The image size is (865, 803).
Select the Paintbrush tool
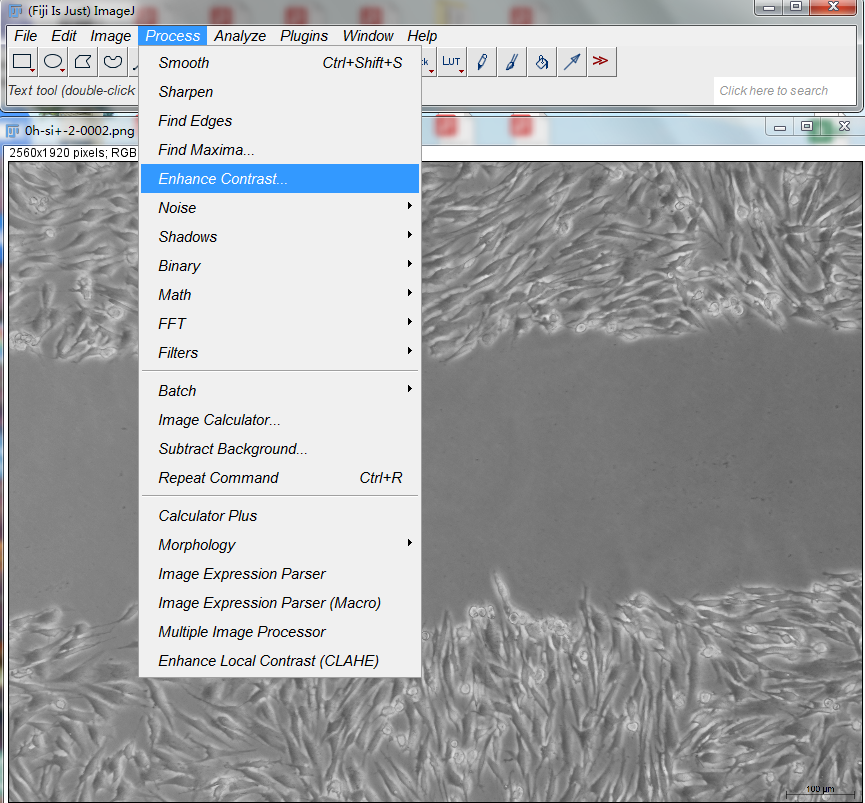pyautogui.click(x=512, y=62)
